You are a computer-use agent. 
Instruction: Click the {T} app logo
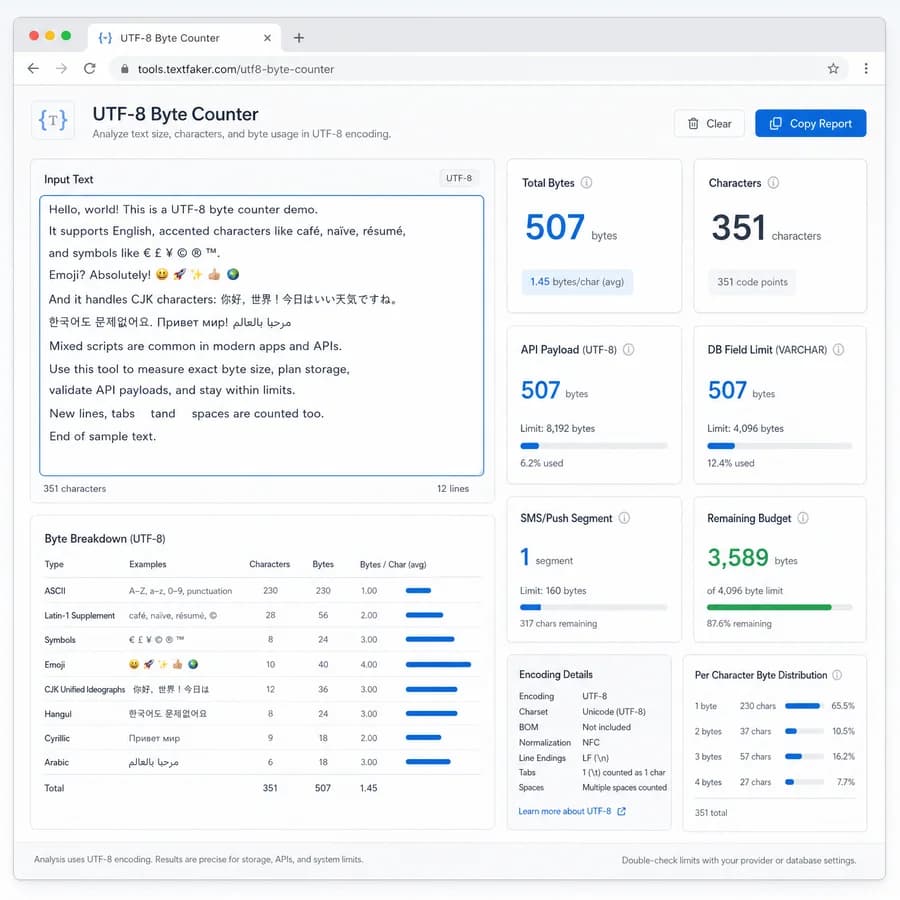(x=53, y=121)
